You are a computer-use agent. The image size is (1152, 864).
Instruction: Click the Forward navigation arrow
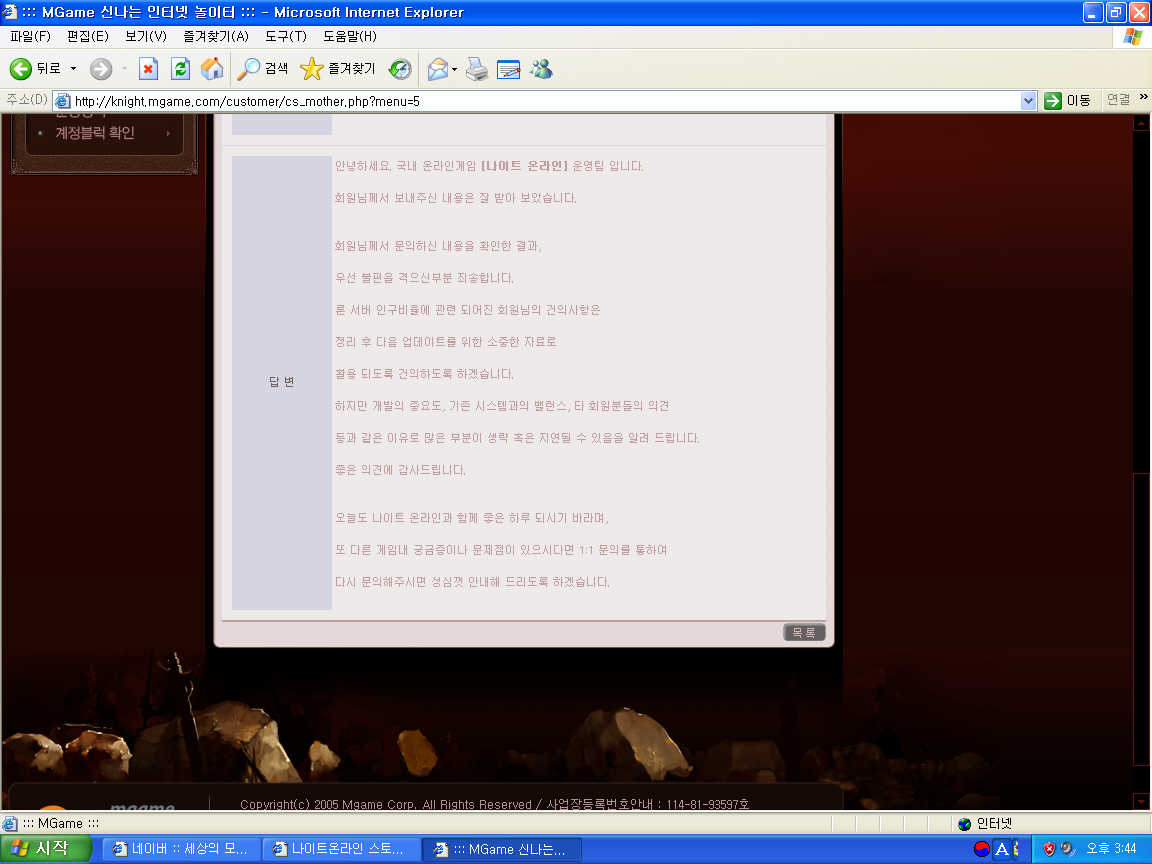tap(101, 69)
